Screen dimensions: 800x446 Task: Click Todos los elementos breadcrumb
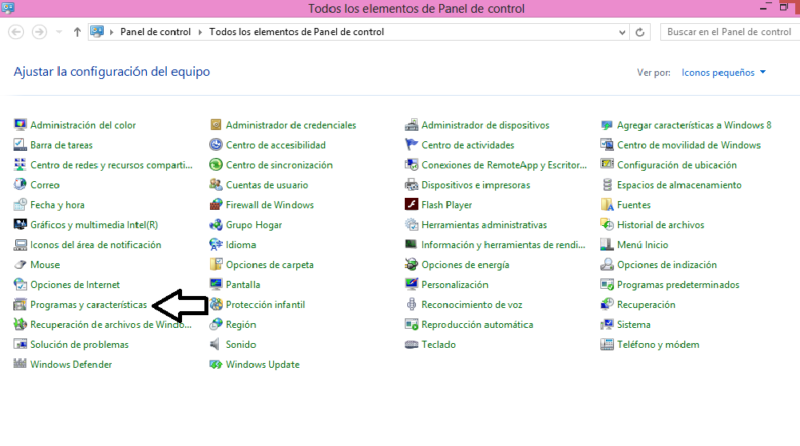(296, 32)
